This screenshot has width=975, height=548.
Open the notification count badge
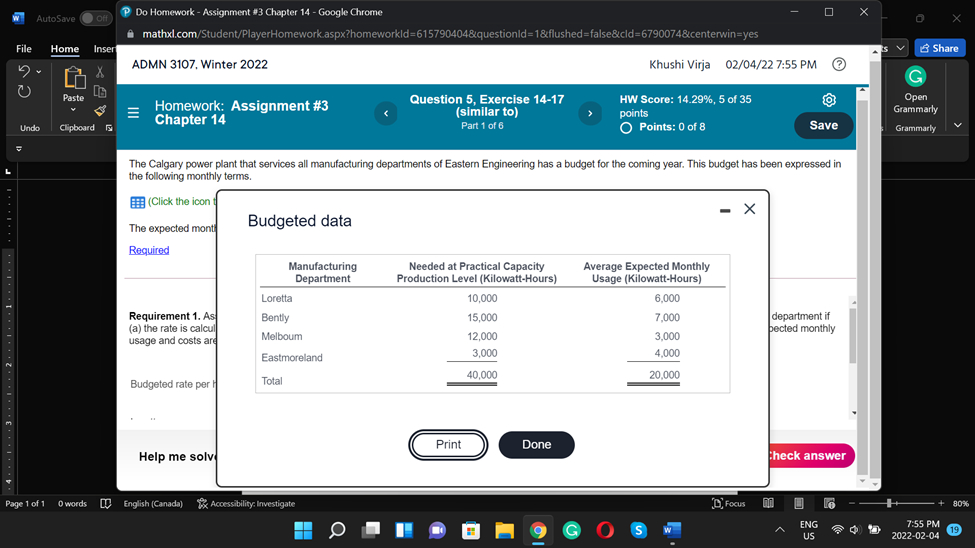pos(954,530)
